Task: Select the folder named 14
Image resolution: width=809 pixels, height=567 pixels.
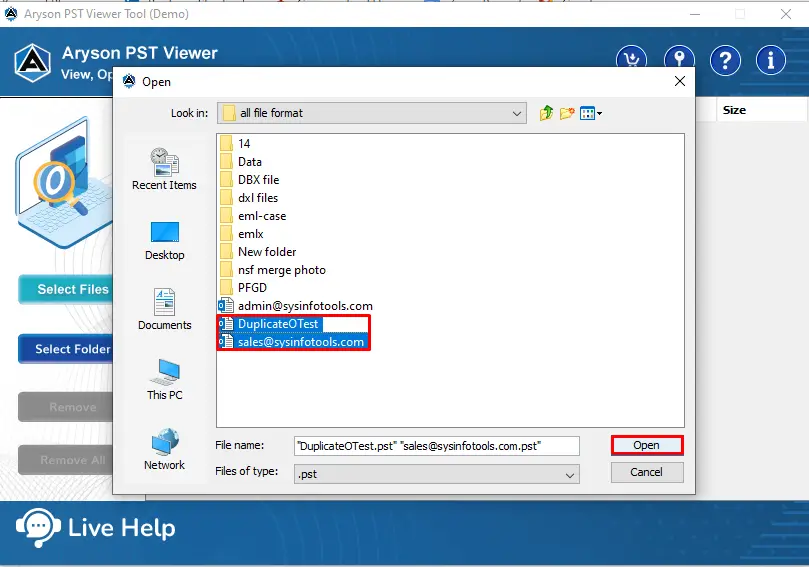Action: 235,143
